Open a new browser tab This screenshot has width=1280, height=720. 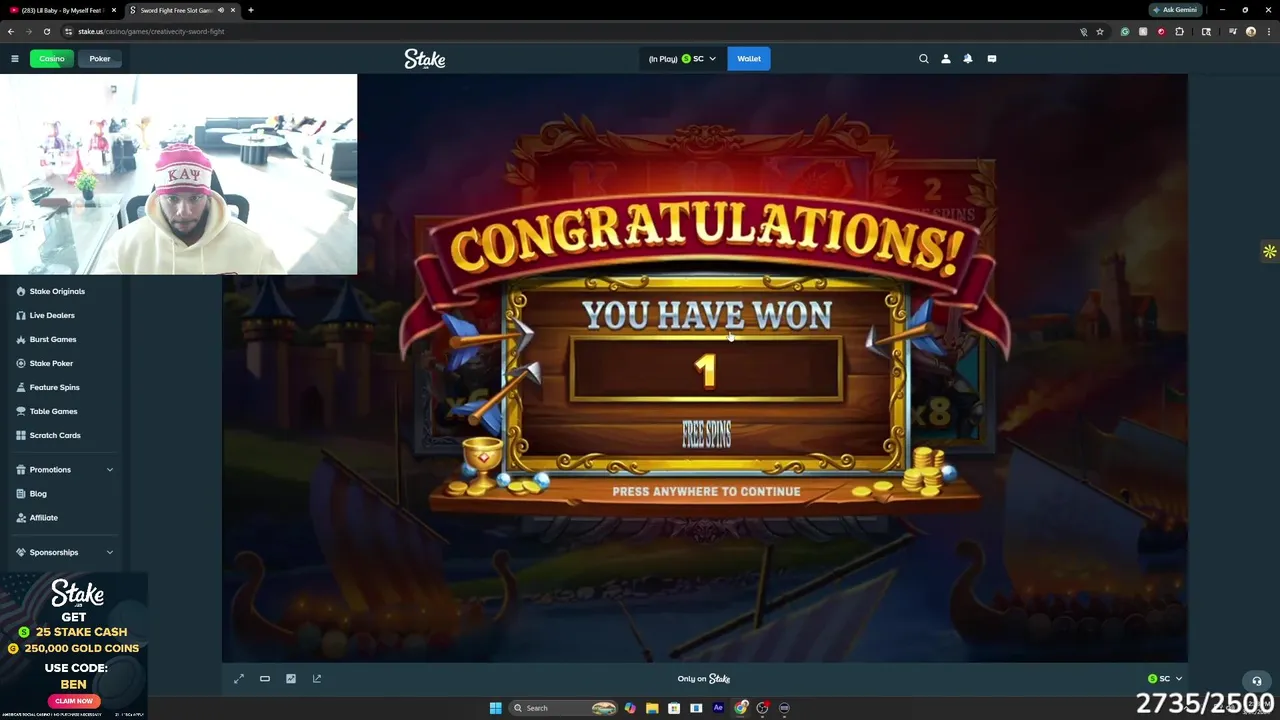click(251, 10)
